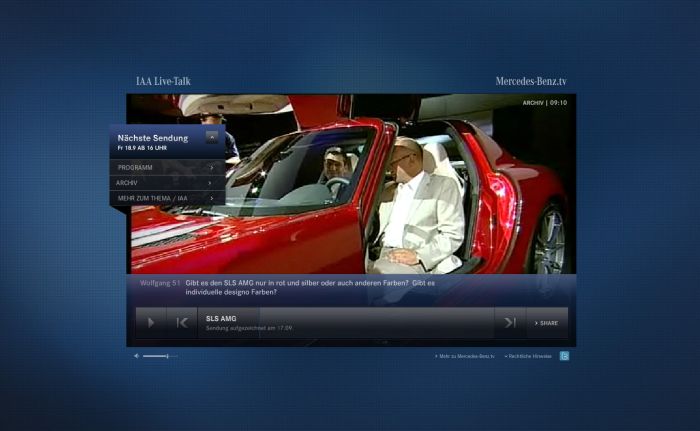Click the SLS AMG clip title

coord(221,318)
